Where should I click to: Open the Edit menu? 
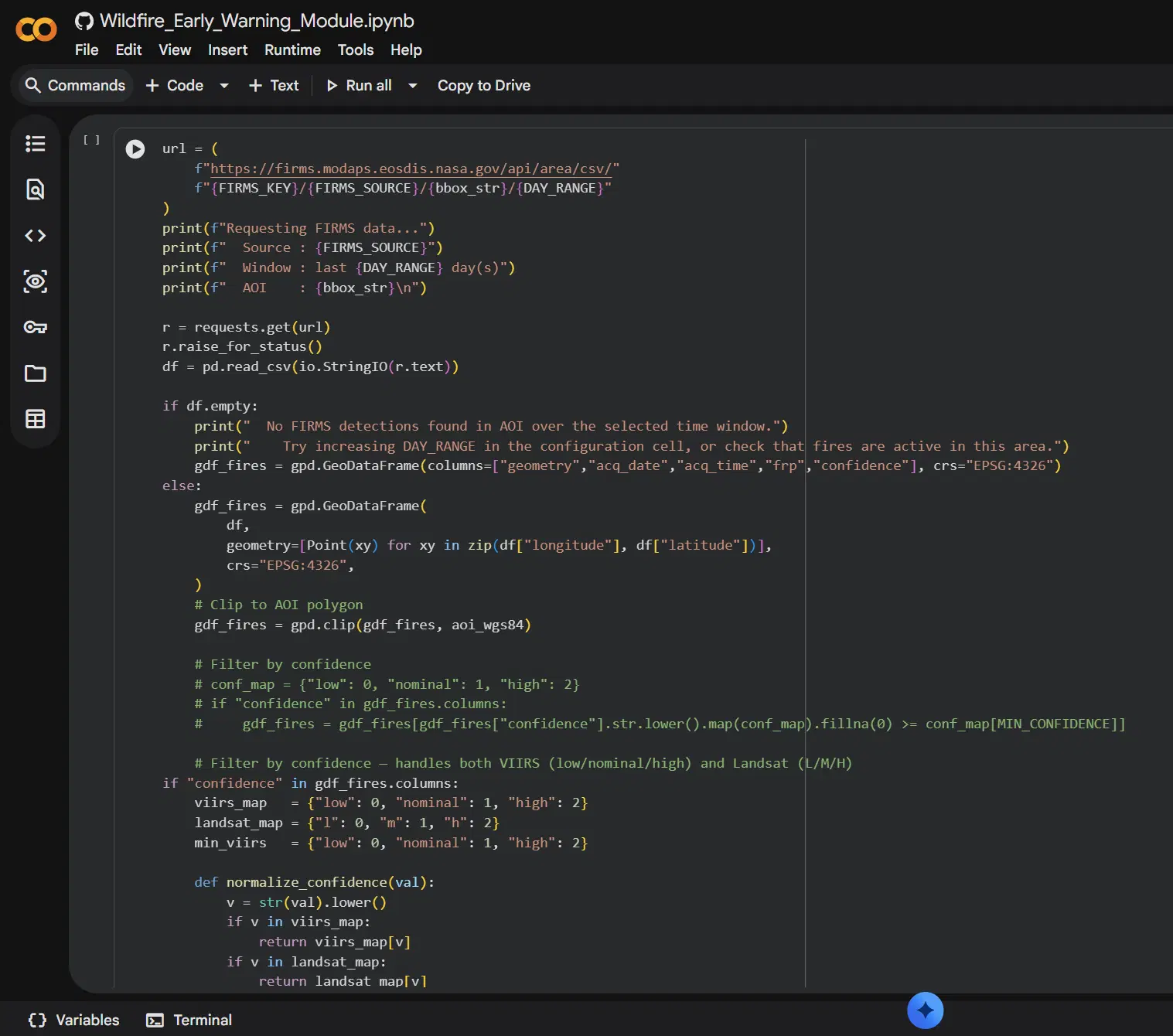128,49
